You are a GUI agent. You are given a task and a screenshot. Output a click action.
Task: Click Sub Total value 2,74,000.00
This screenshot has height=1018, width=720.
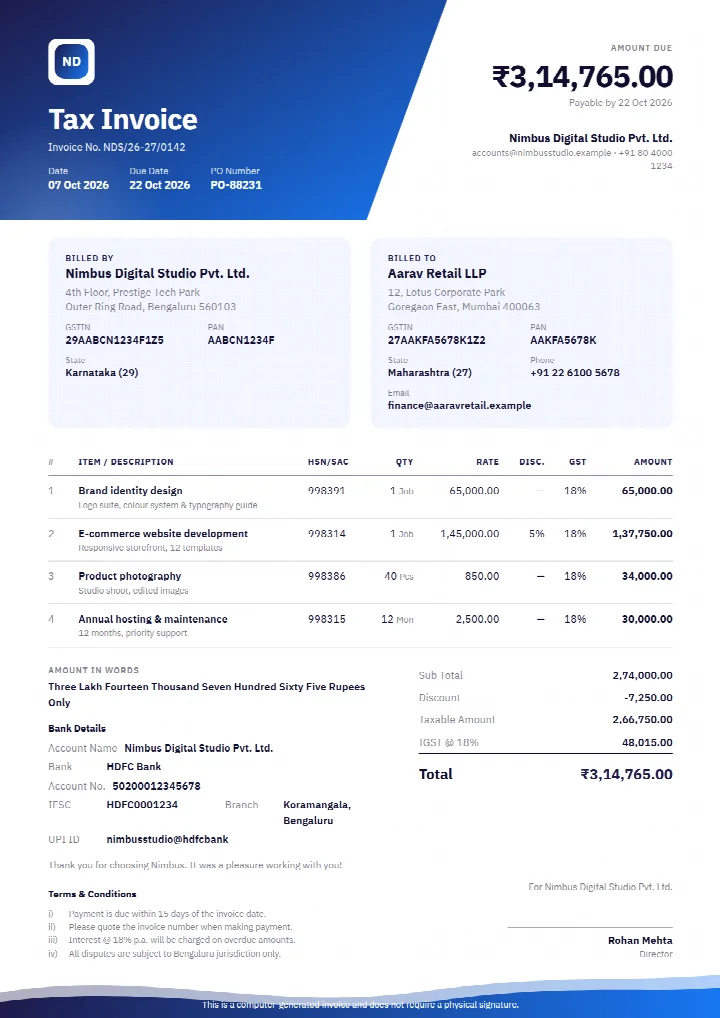642,676
